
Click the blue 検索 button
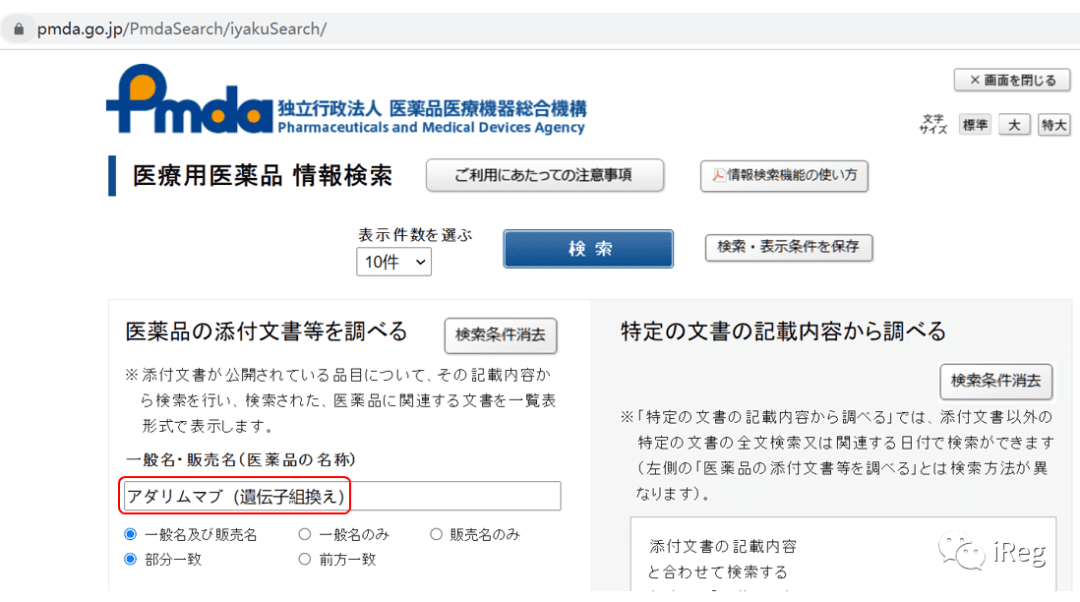click(x=588, y=249)
